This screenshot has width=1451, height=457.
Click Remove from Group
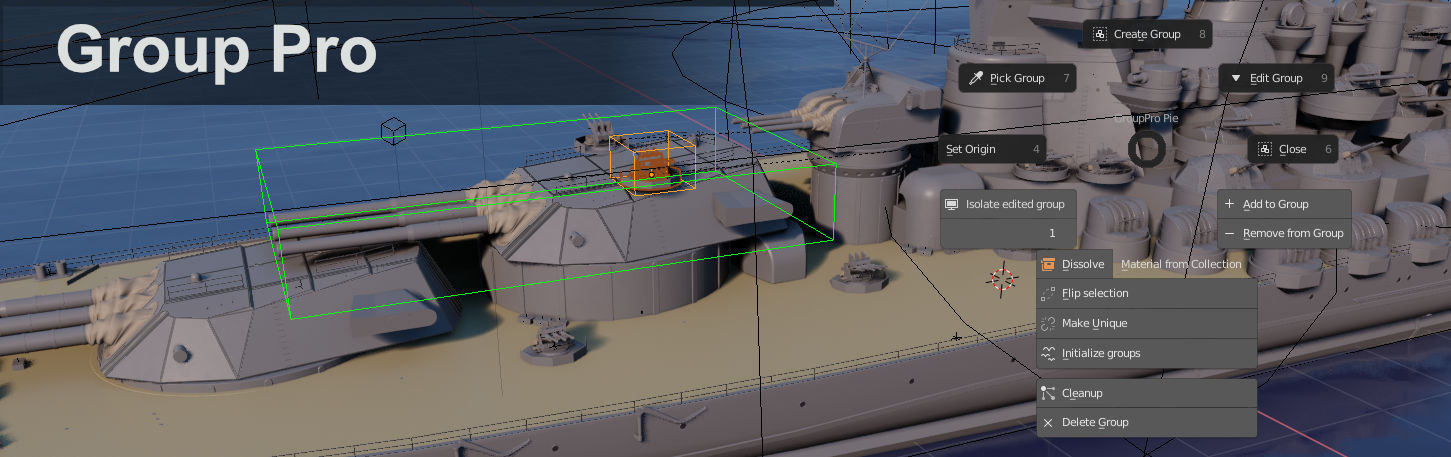[1284, 233]
